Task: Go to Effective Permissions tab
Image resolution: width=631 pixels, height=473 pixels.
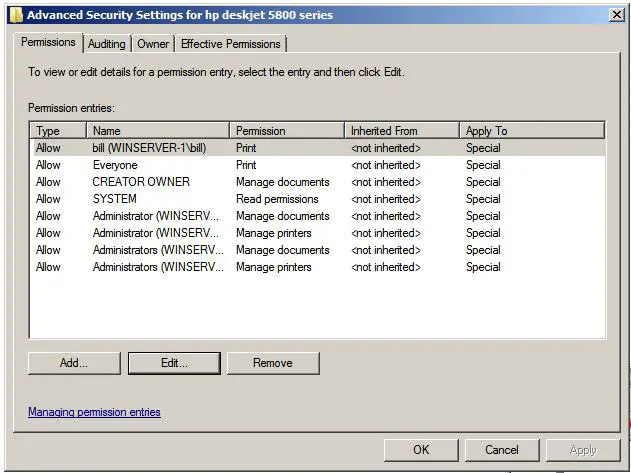Action: [x=230, y=44]
